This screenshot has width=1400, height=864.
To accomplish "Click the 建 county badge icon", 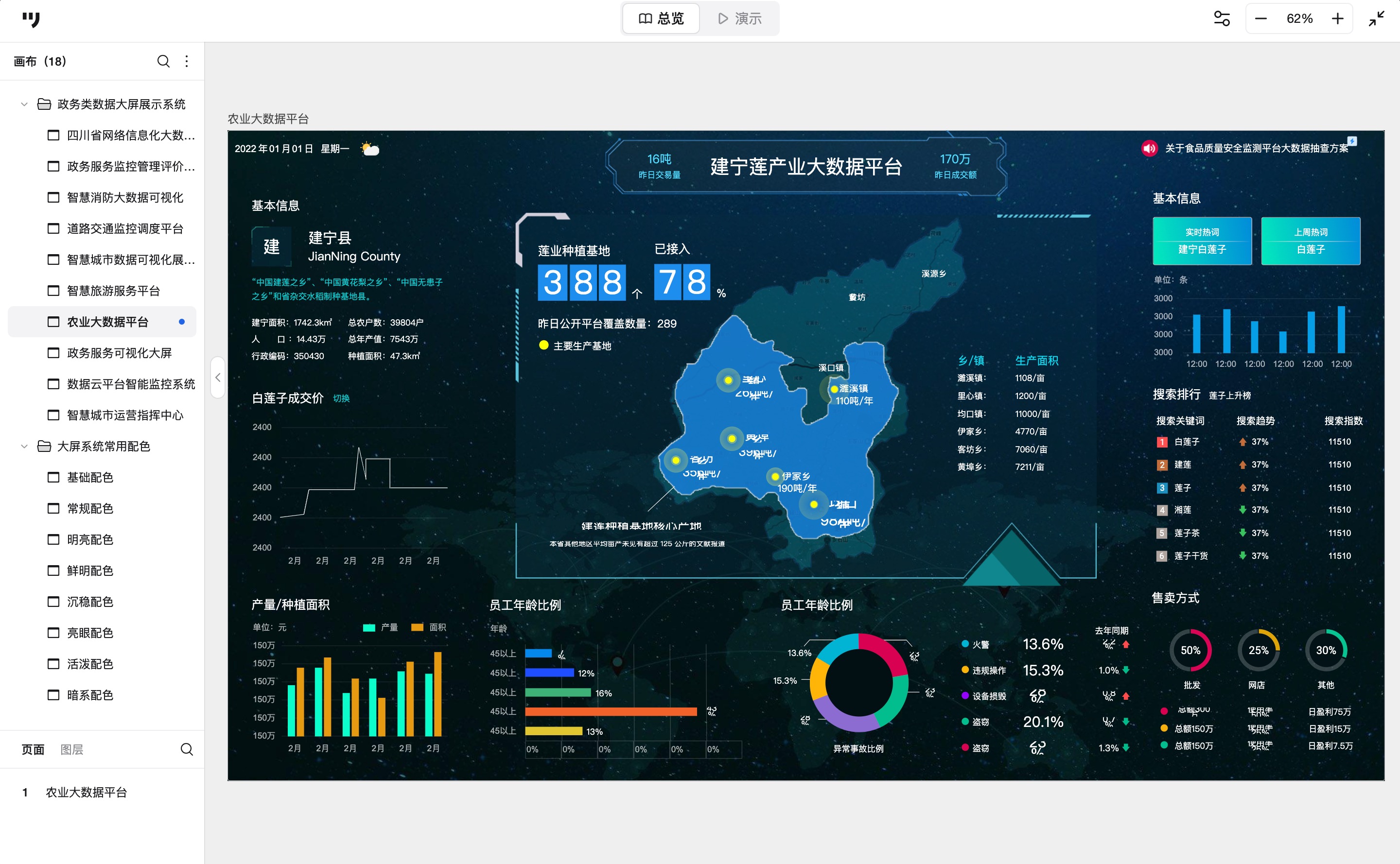I will tap(272, 246).
